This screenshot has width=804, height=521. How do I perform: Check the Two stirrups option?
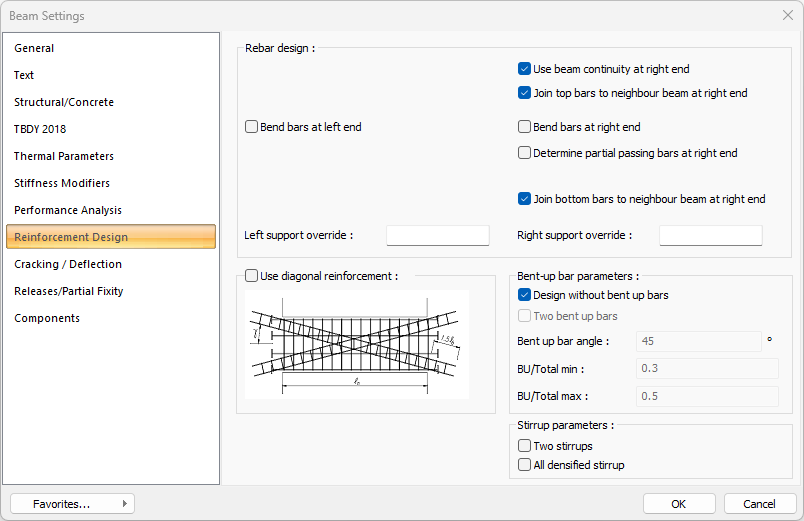[x=524, y=446]
